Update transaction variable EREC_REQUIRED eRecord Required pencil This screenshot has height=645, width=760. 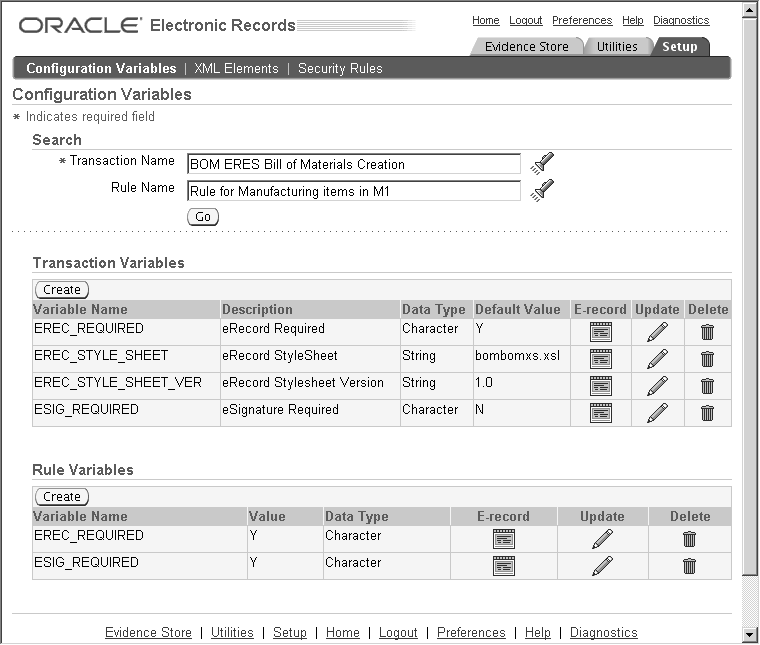coord(657,332)
